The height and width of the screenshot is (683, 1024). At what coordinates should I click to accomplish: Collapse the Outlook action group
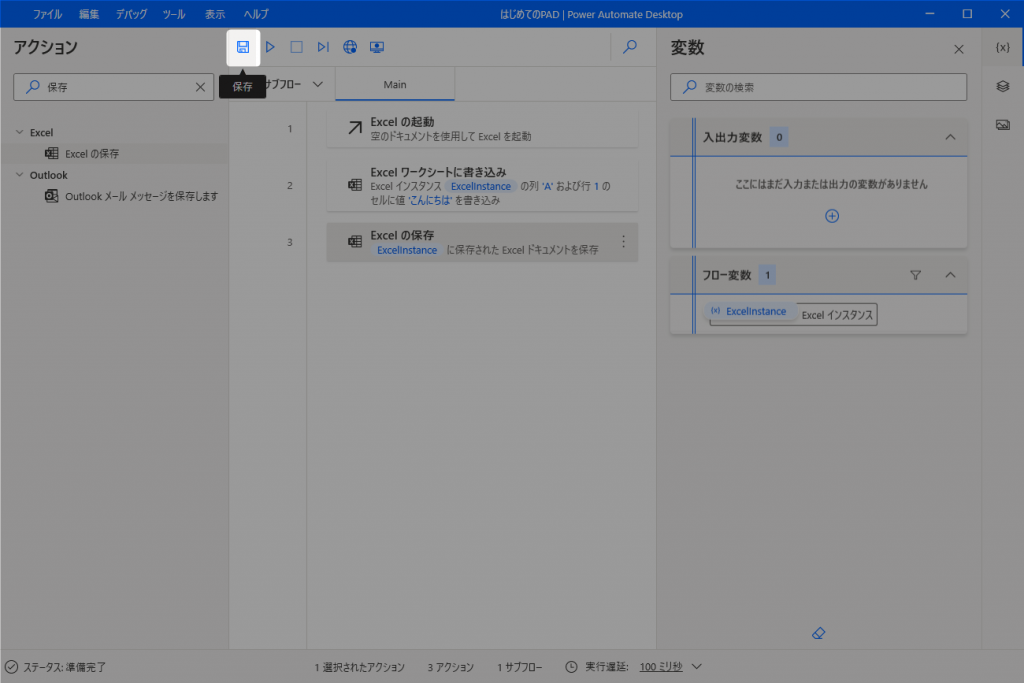(x=20, y=175)
